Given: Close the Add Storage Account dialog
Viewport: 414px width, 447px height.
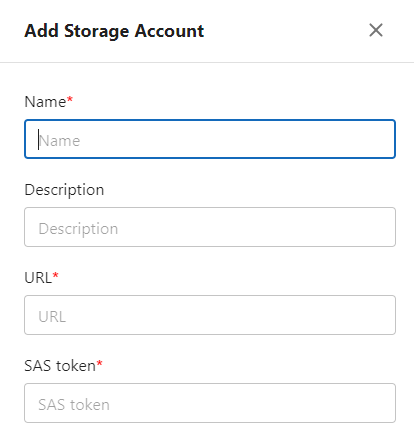Looking at the screenshot, I should pos(376,30).
